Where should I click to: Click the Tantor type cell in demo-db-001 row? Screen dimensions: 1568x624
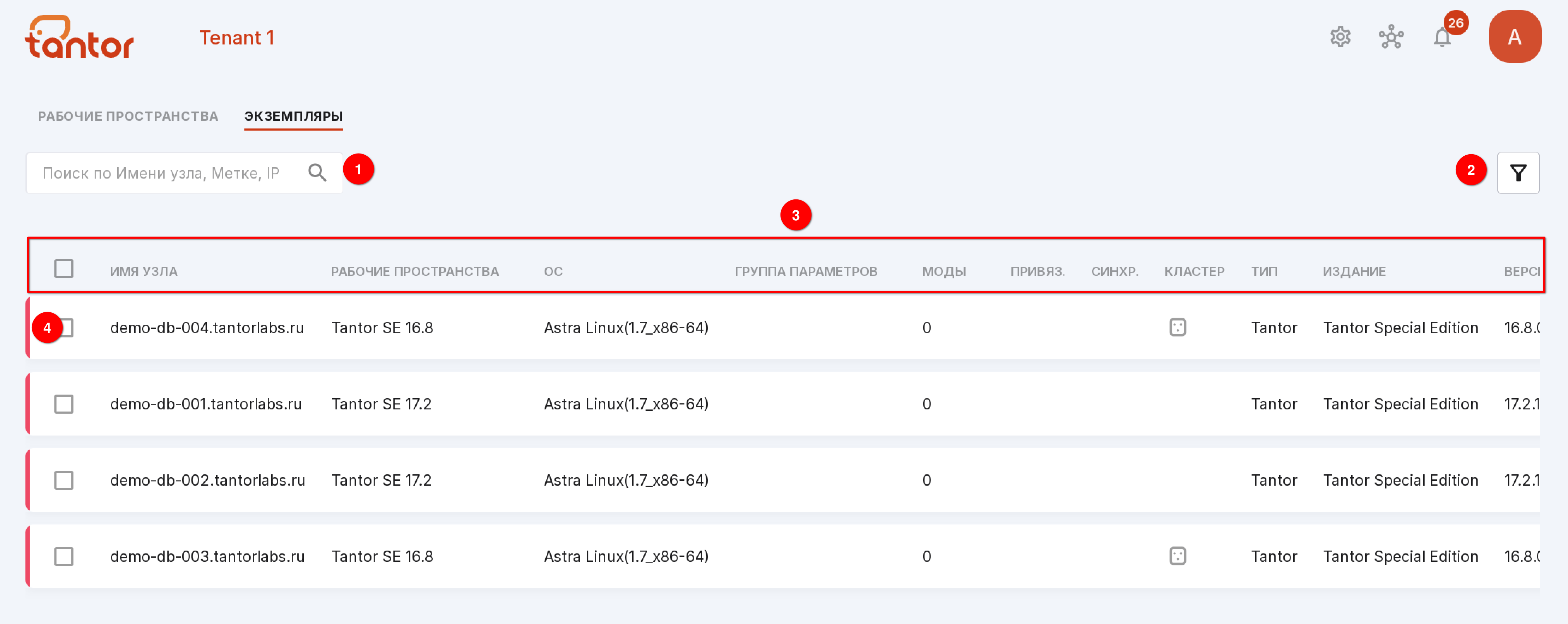pyautogui.click(x=1274, y=404)
